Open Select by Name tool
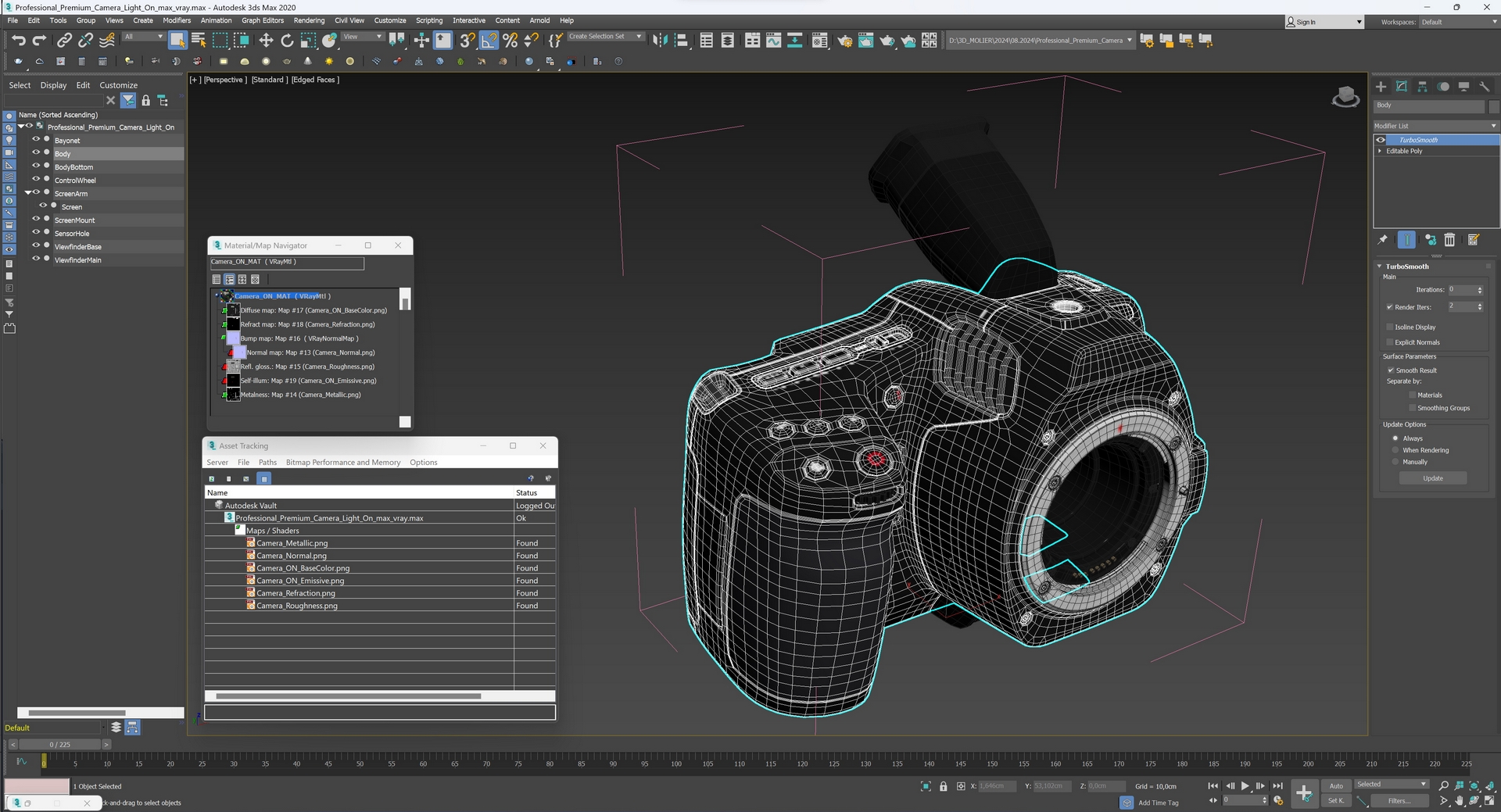1501x812 pixels. pyautogui.click(x=199, y=40)
